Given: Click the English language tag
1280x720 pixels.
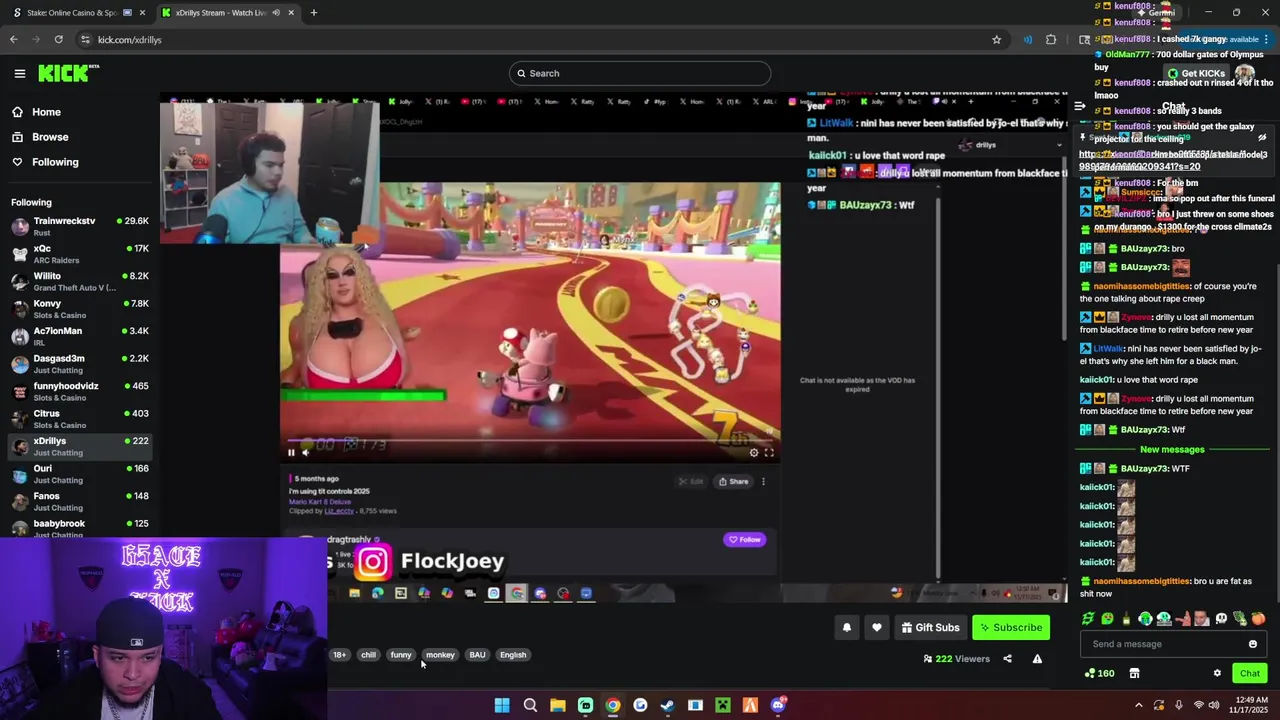Looking at the screenshot, I should 513,655.
